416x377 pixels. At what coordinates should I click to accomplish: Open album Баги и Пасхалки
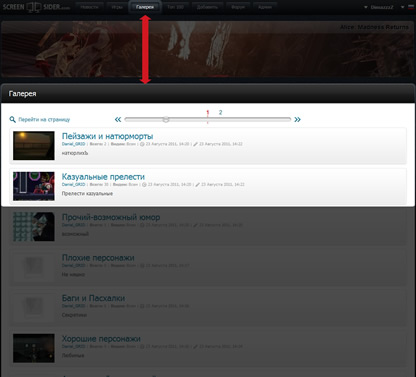93,298
